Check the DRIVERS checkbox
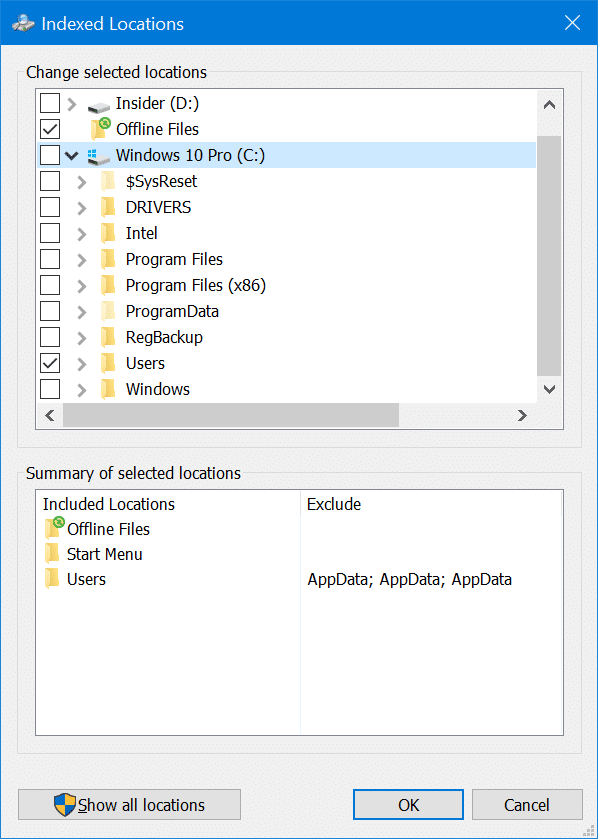The image size is (598, 839). pos(50,207)
